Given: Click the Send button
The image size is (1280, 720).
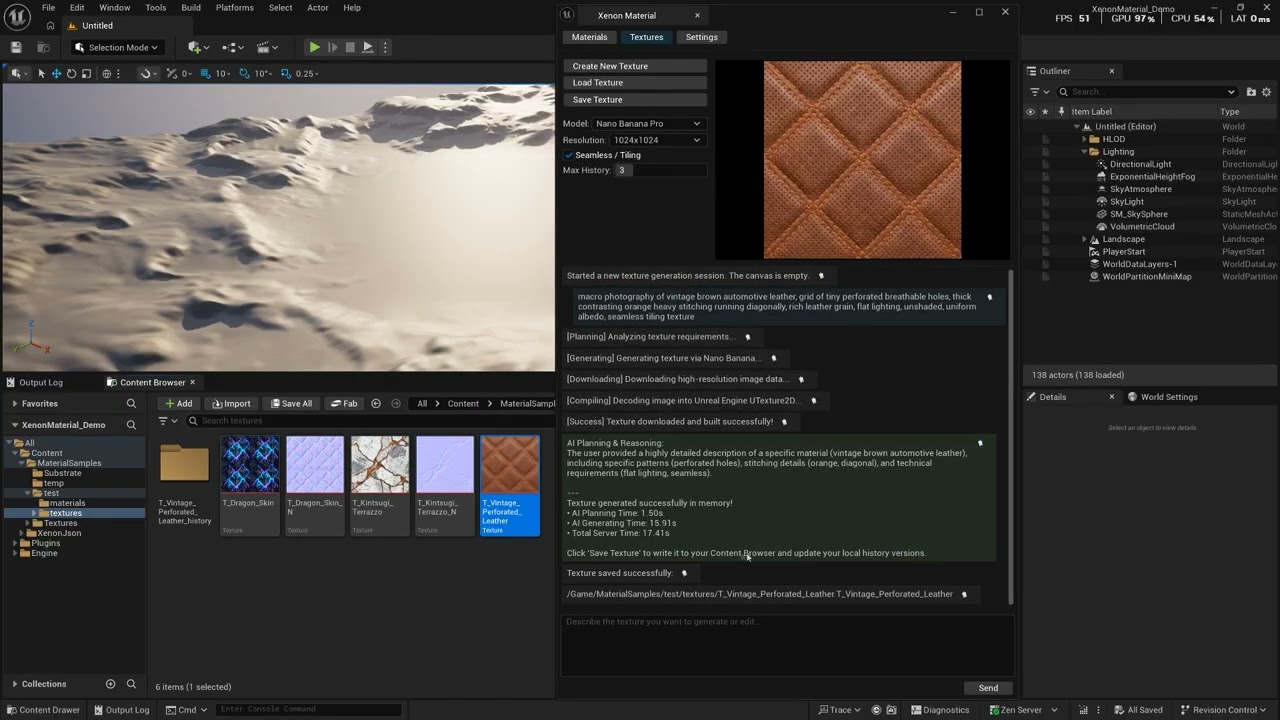Looking at the screenshot, I should (988, 688).
